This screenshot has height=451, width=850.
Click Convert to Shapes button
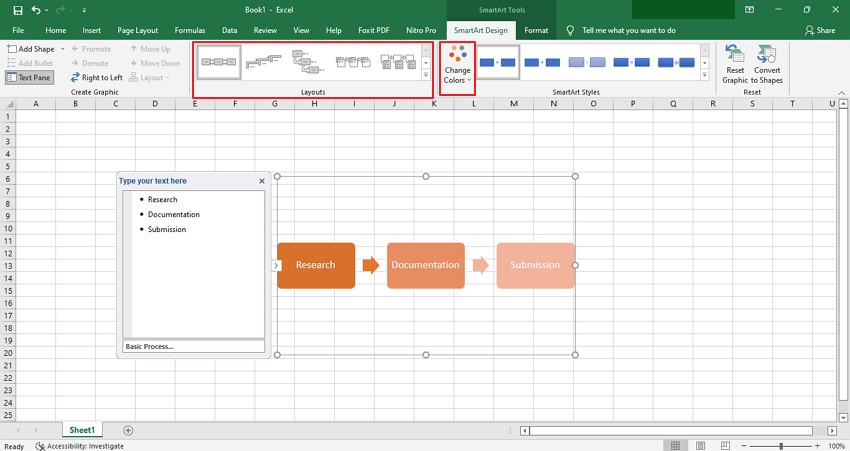(767, 65)
